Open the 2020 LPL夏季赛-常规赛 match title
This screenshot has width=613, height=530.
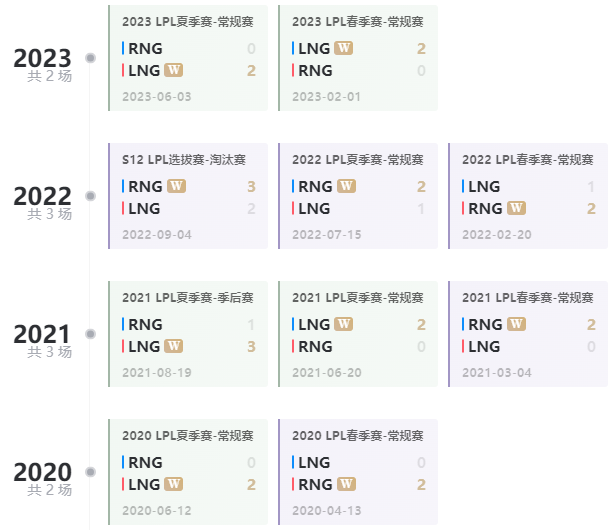tap(188, 436)
